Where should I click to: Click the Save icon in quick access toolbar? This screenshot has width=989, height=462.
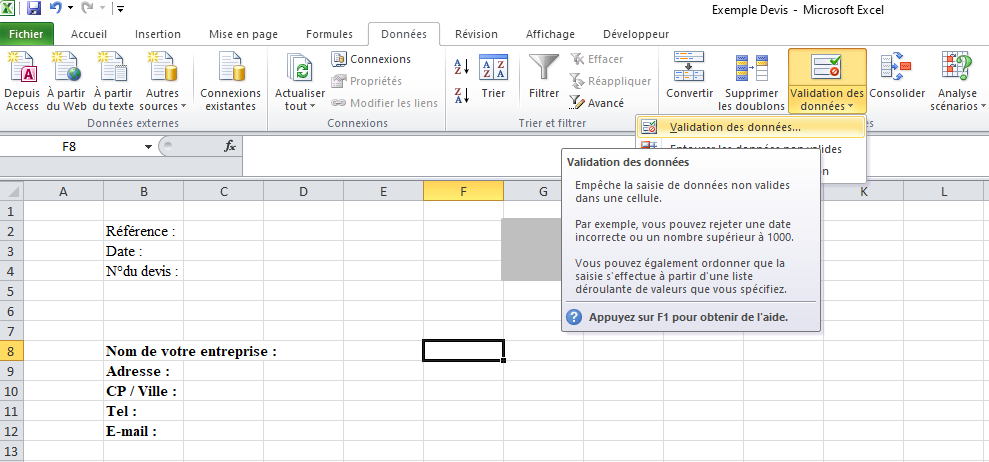point(33,9)
